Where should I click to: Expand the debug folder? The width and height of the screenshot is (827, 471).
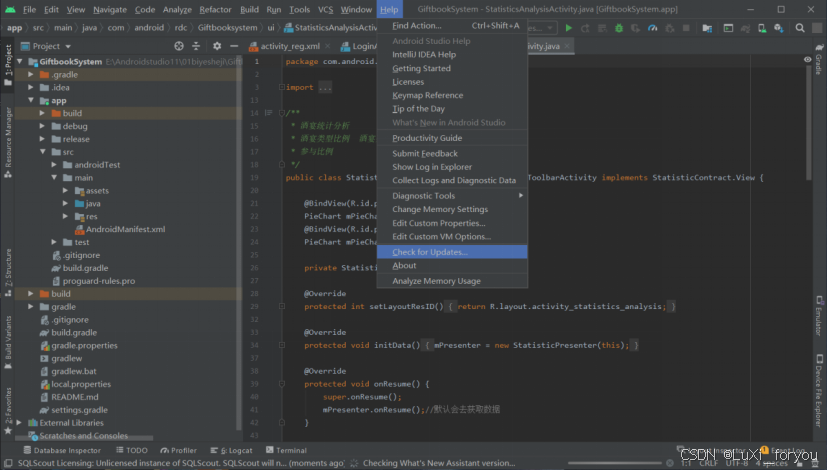(x=42, y=126)
